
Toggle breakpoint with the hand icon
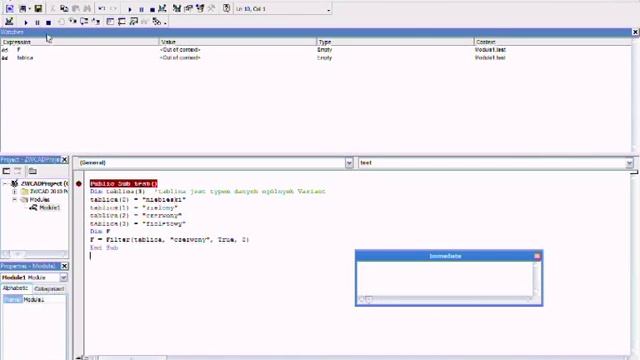[61, 22]
